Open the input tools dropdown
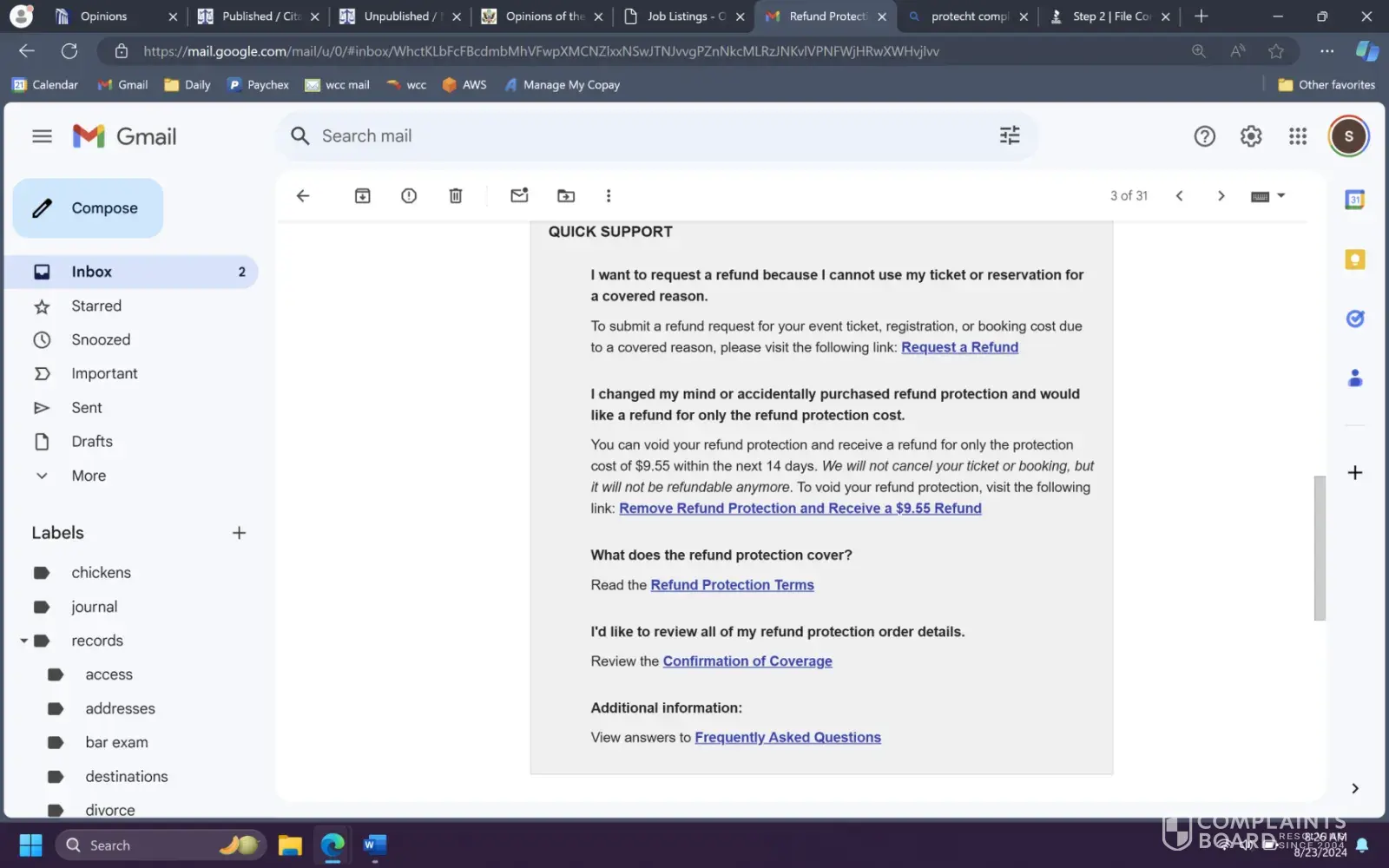The width and height of the screenshot is (1389, 868). (1281, 196)
